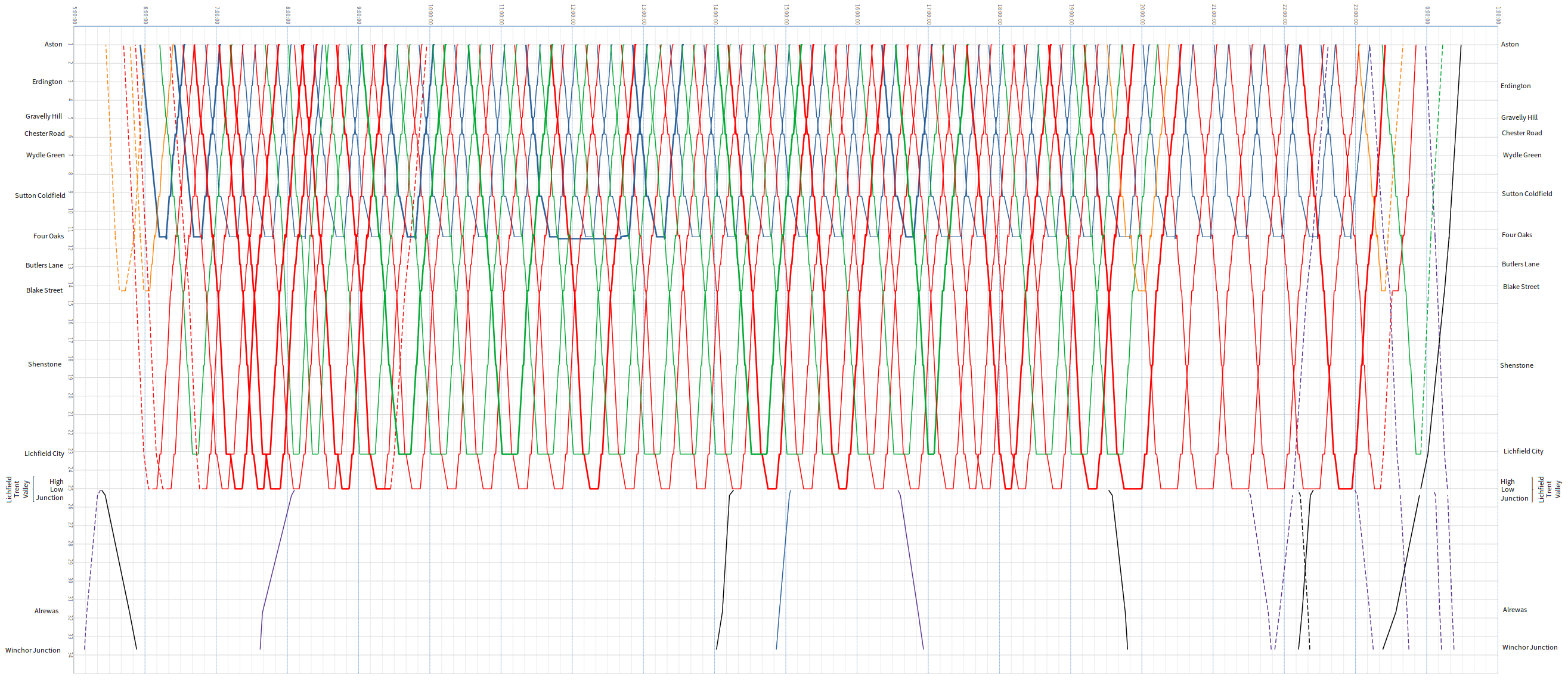Image resolution: width=1568 pixels, height=680 pixels.
Task: Click the 9:00:00 time axis label
Action: coord(359,15)
